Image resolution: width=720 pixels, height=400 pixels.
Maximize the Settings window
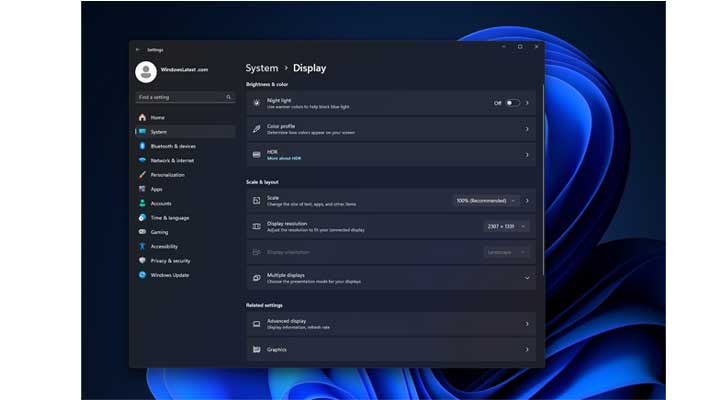pyautogui.click(x=520, y=47)
